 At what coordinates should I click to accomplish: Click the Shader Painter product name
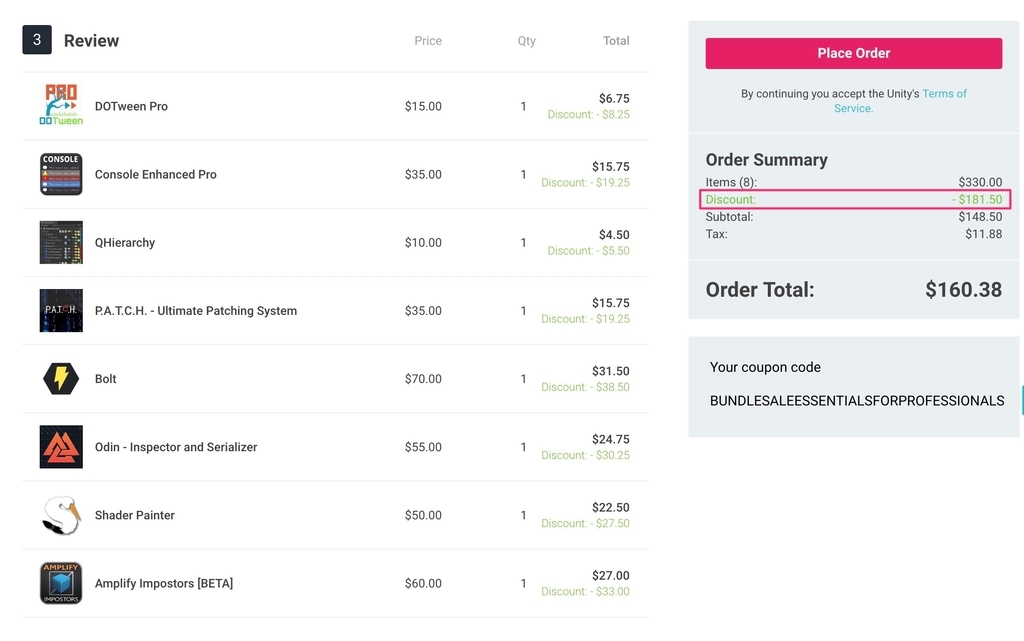135,515
